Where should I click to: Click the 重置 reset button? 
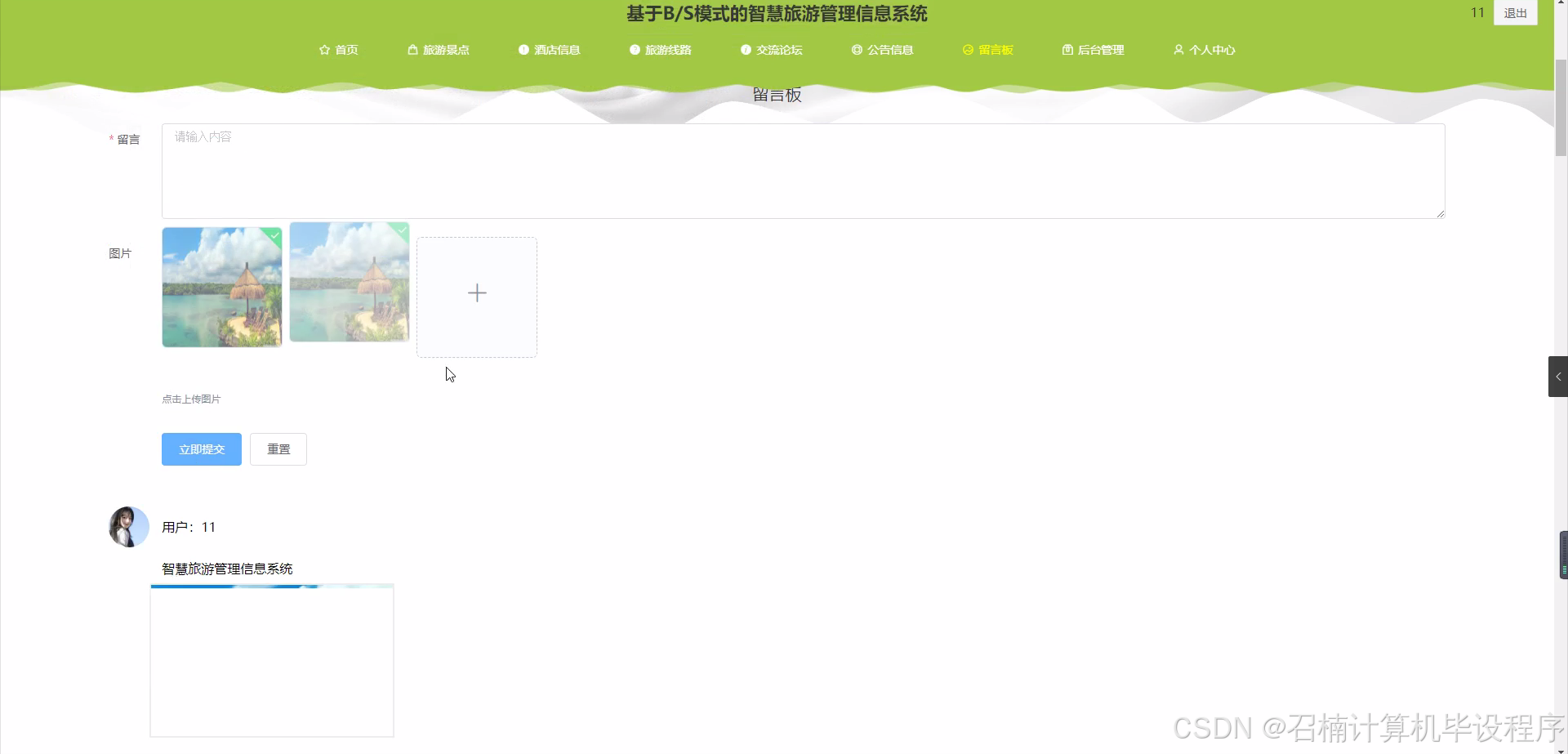pyautogui.click(x=278, y=448)
